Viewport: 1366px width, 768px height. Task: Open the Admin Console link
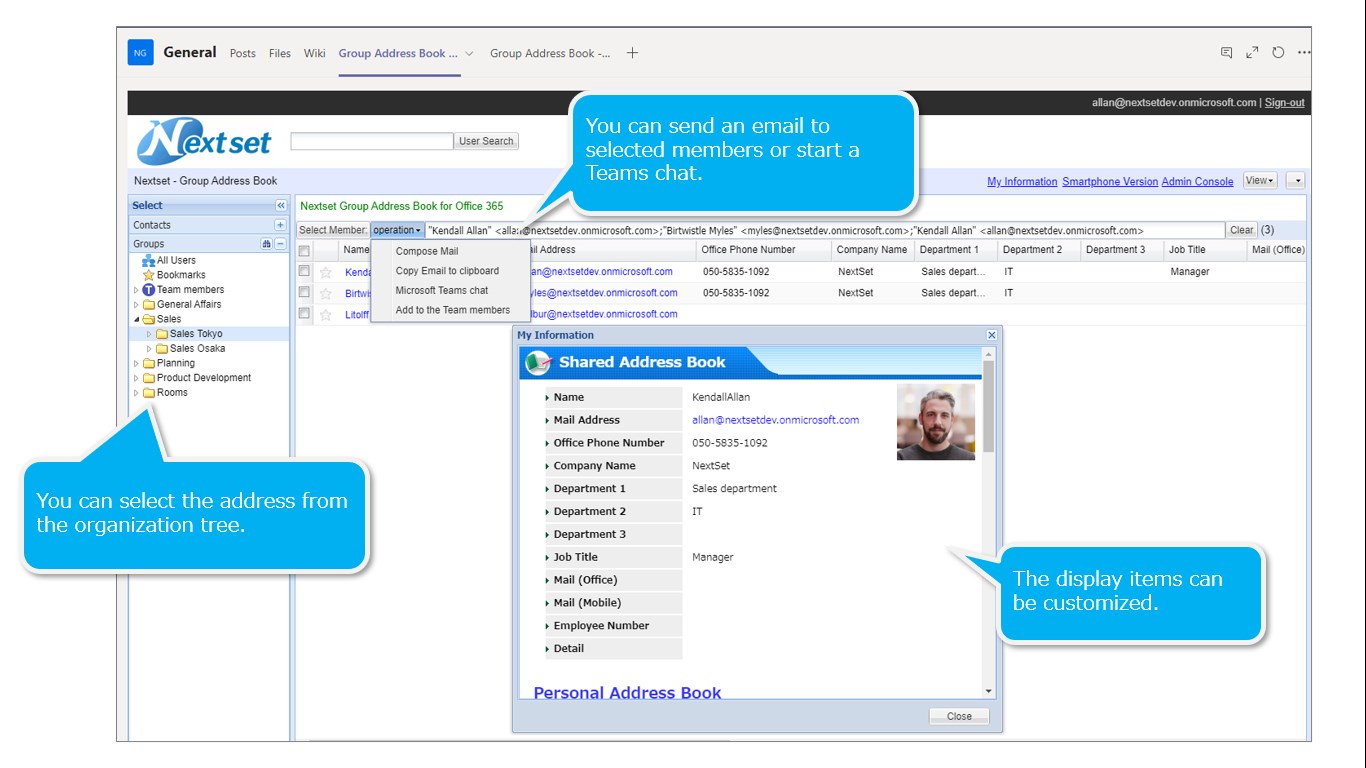click(1197, 182)
